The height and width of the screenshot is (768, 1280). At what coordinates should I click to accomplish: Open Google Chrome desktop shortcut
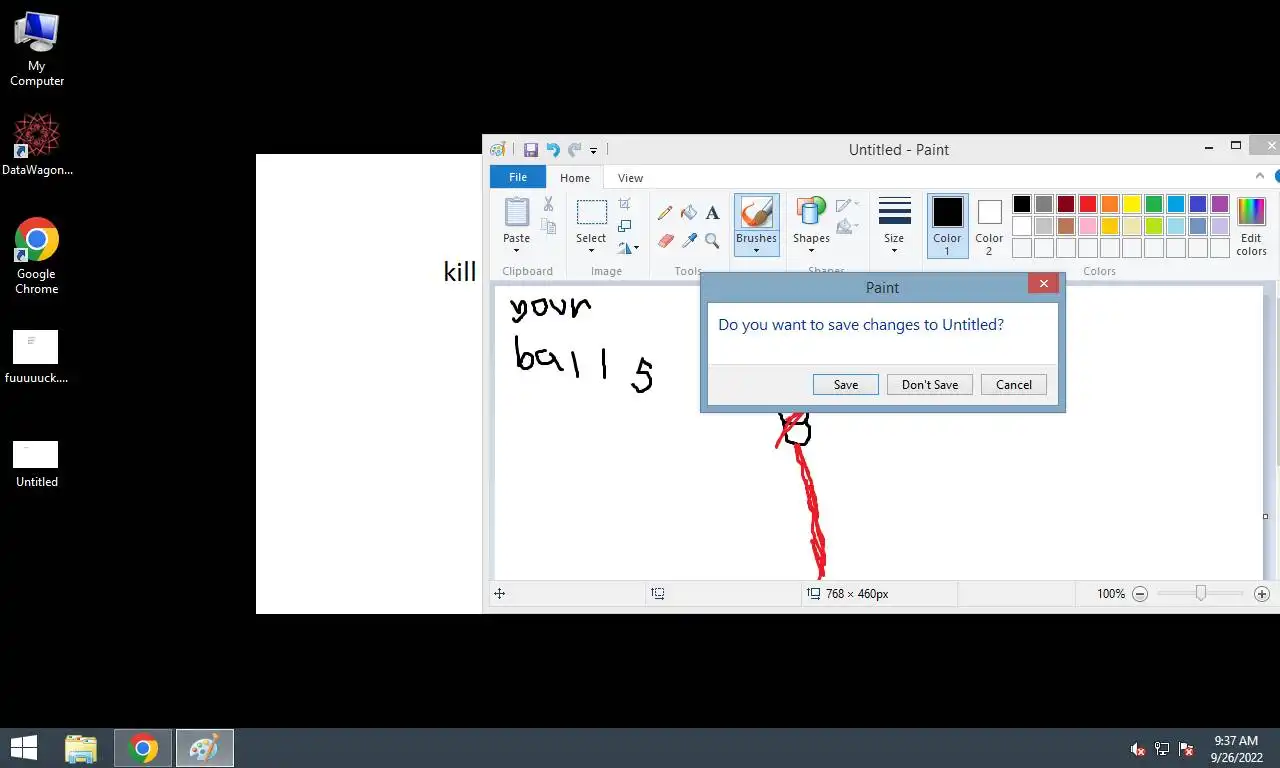37,256
